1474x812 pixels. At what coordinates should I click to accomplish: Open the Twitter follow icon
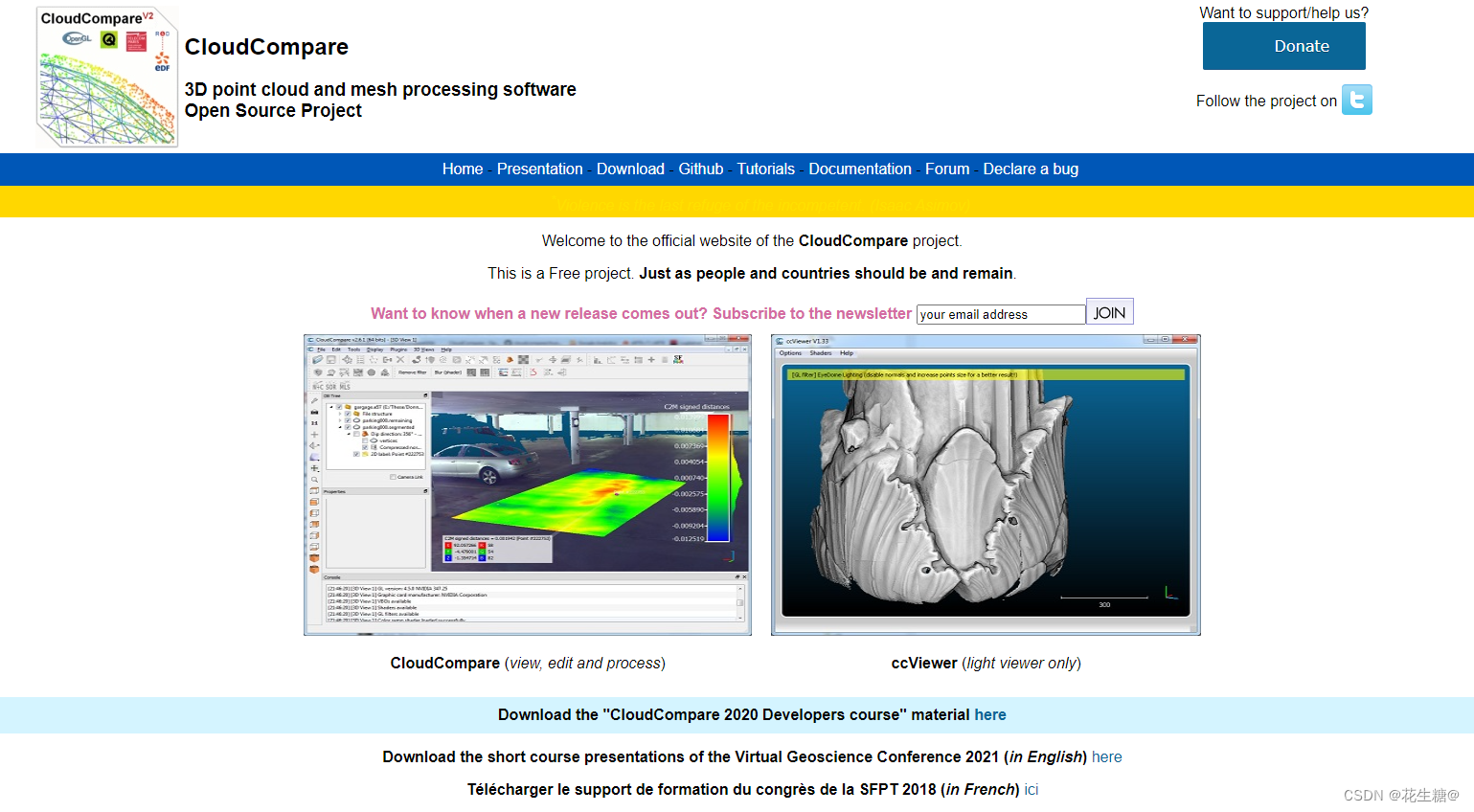[1357, 100]
